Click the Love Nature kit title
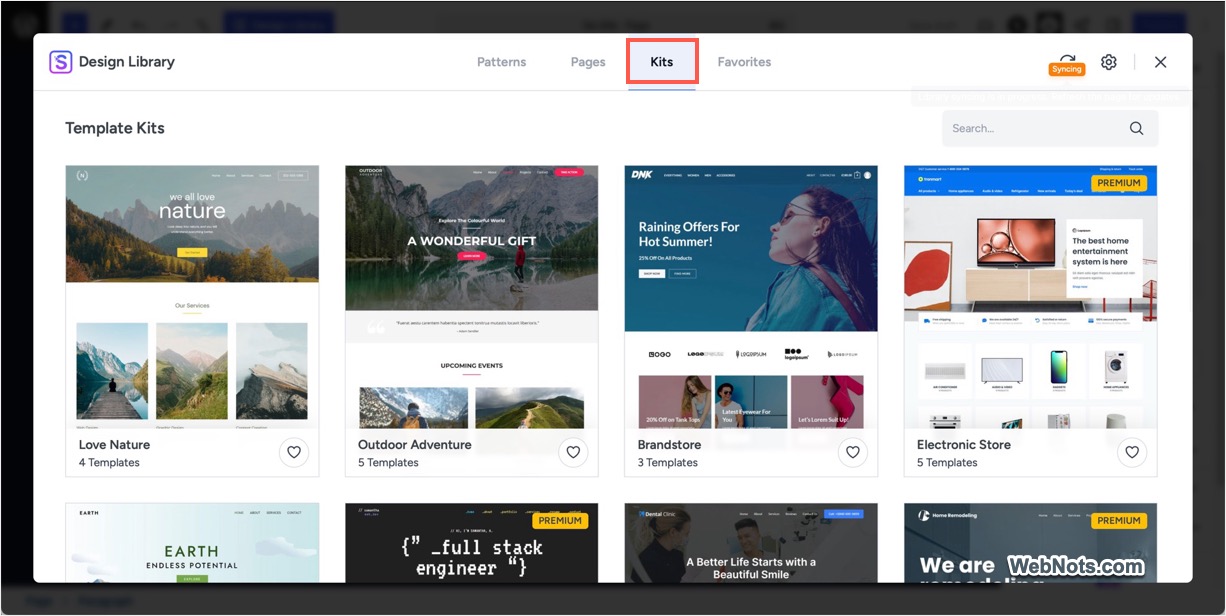 pos(114,444)
